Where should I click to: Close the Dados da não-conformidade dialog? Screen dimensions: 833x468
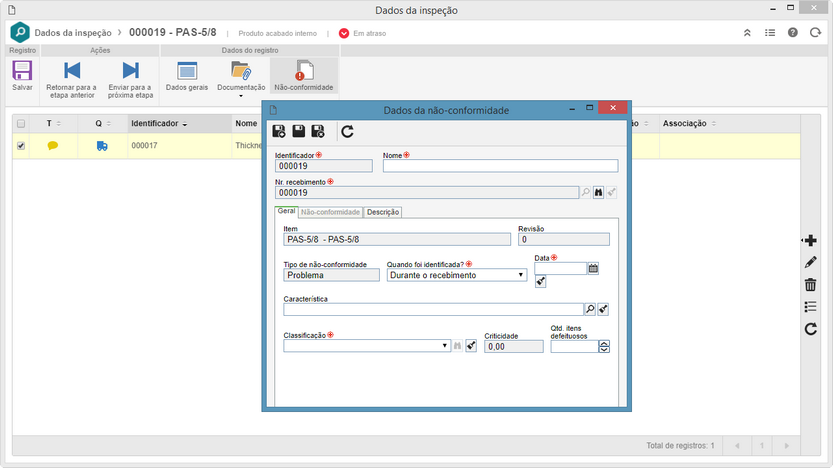(x=613, y=108)
